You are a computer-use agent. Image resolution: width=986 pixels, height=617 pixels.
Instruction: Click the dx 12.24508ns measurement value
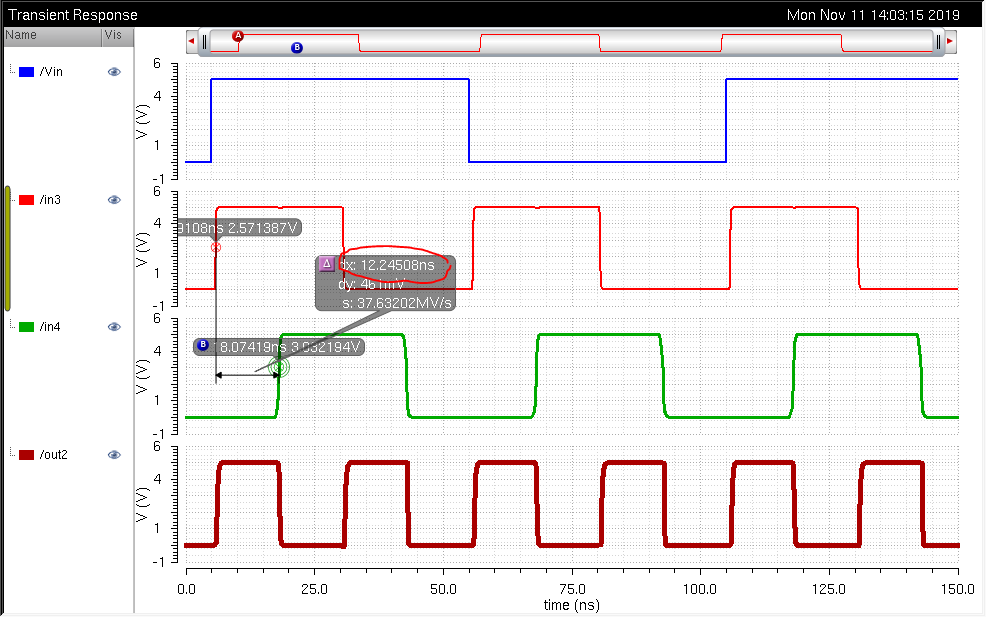(387, 265)
